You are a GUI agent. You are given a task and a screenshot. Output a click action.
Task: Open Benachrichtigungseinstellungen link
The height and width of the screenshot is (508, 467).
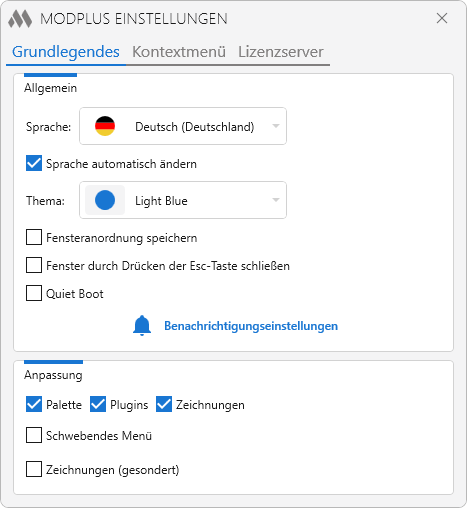251,326
